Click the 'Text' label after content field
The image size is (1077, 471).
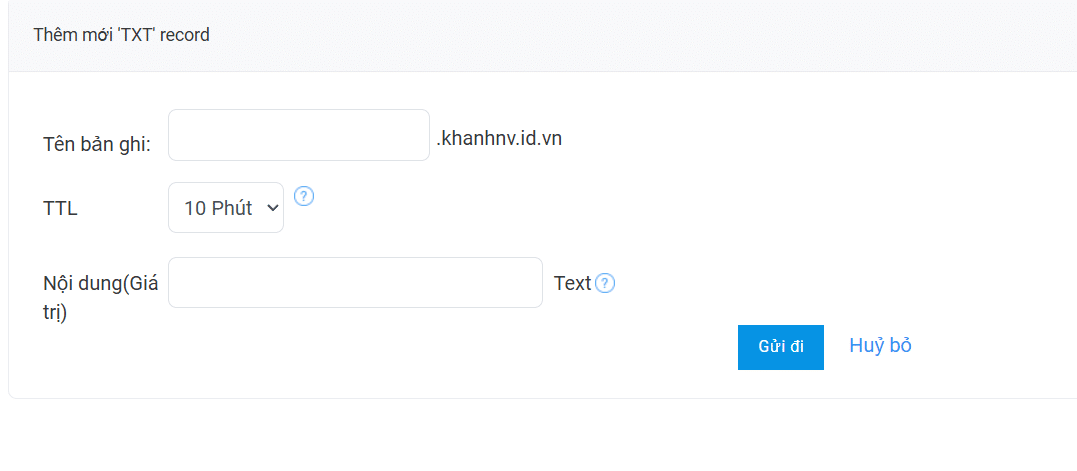[x=572, y=284]
